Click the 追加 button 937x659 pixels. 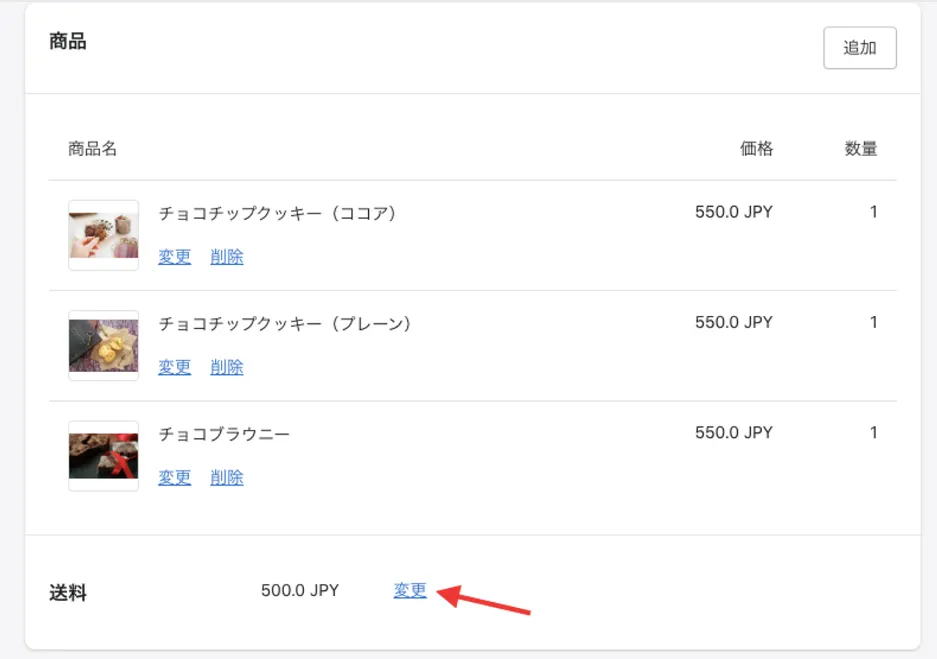pyautogui.click(x=859, y=48)
